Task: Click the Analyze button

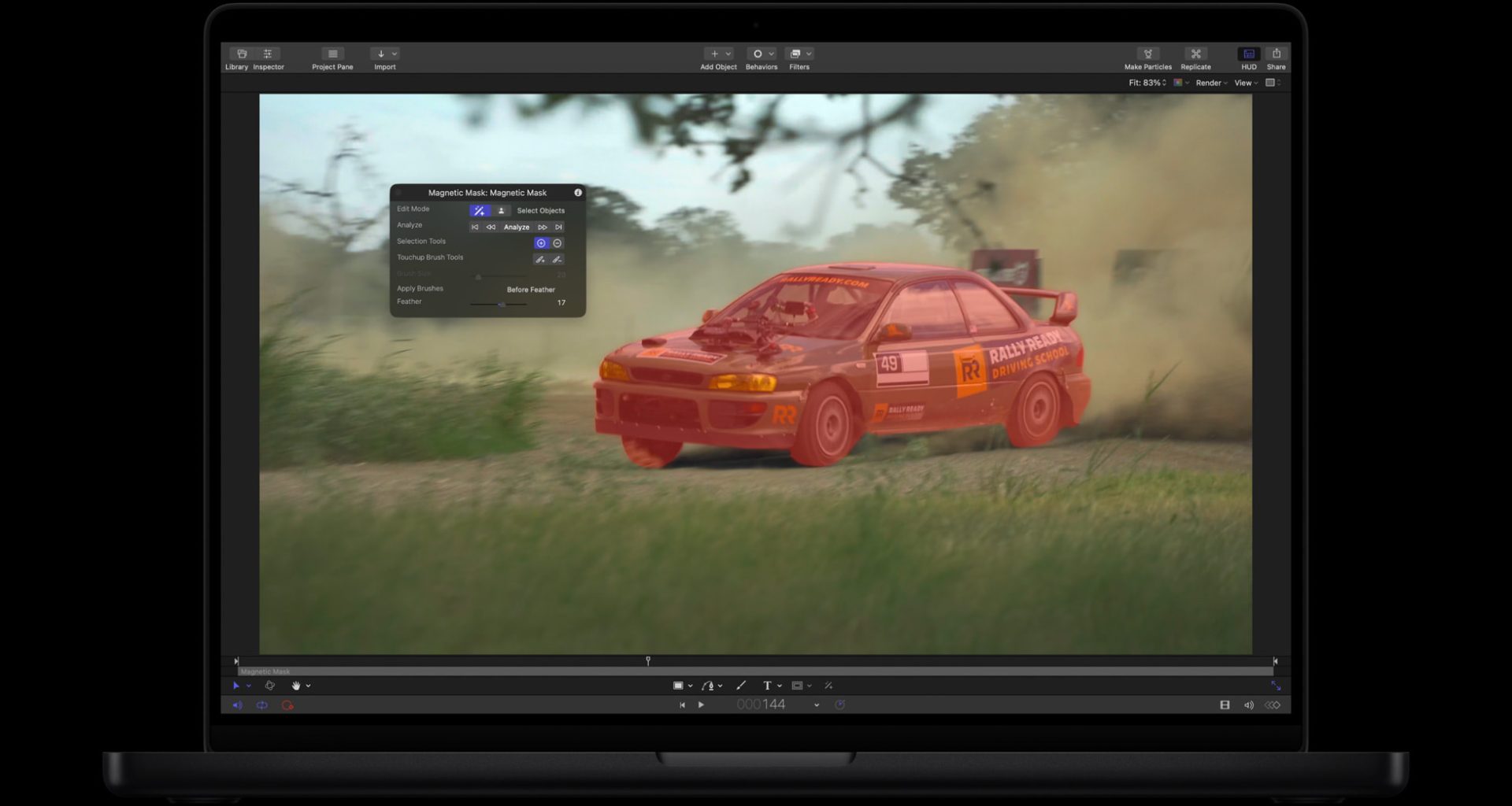Action: coord(517,227)
